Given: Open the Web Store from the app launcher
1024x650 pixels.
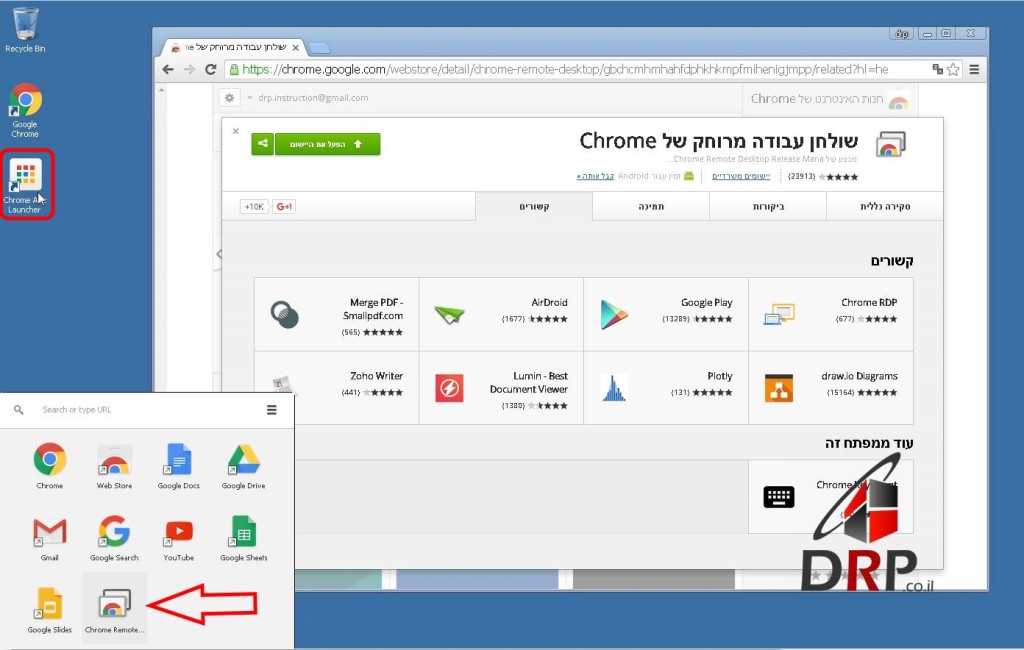Looking at the screenshot, I should (113, 462).
